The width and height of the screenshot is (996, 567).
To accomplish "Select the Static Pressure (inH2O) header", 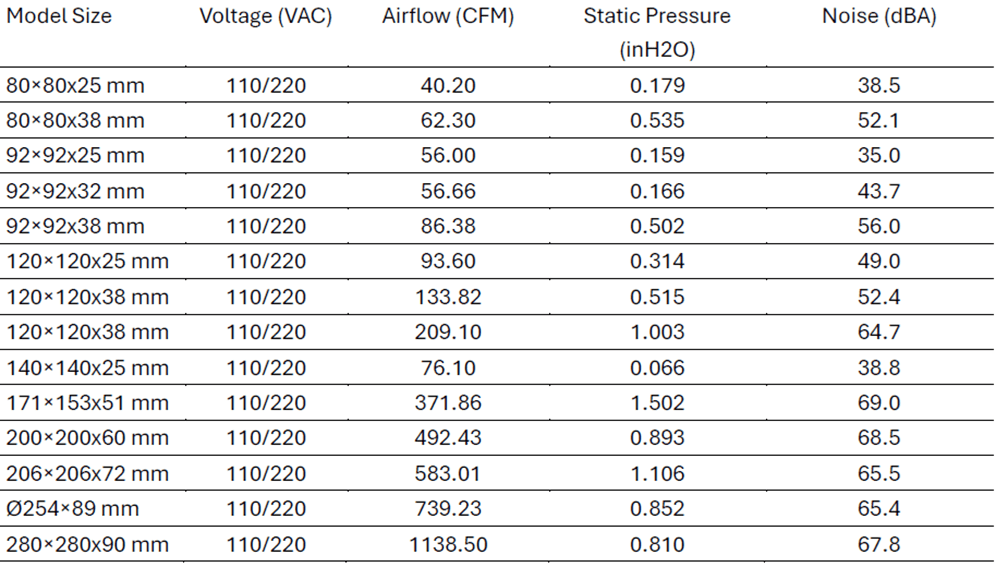I will pyautogui.click(x=657, y=32).
